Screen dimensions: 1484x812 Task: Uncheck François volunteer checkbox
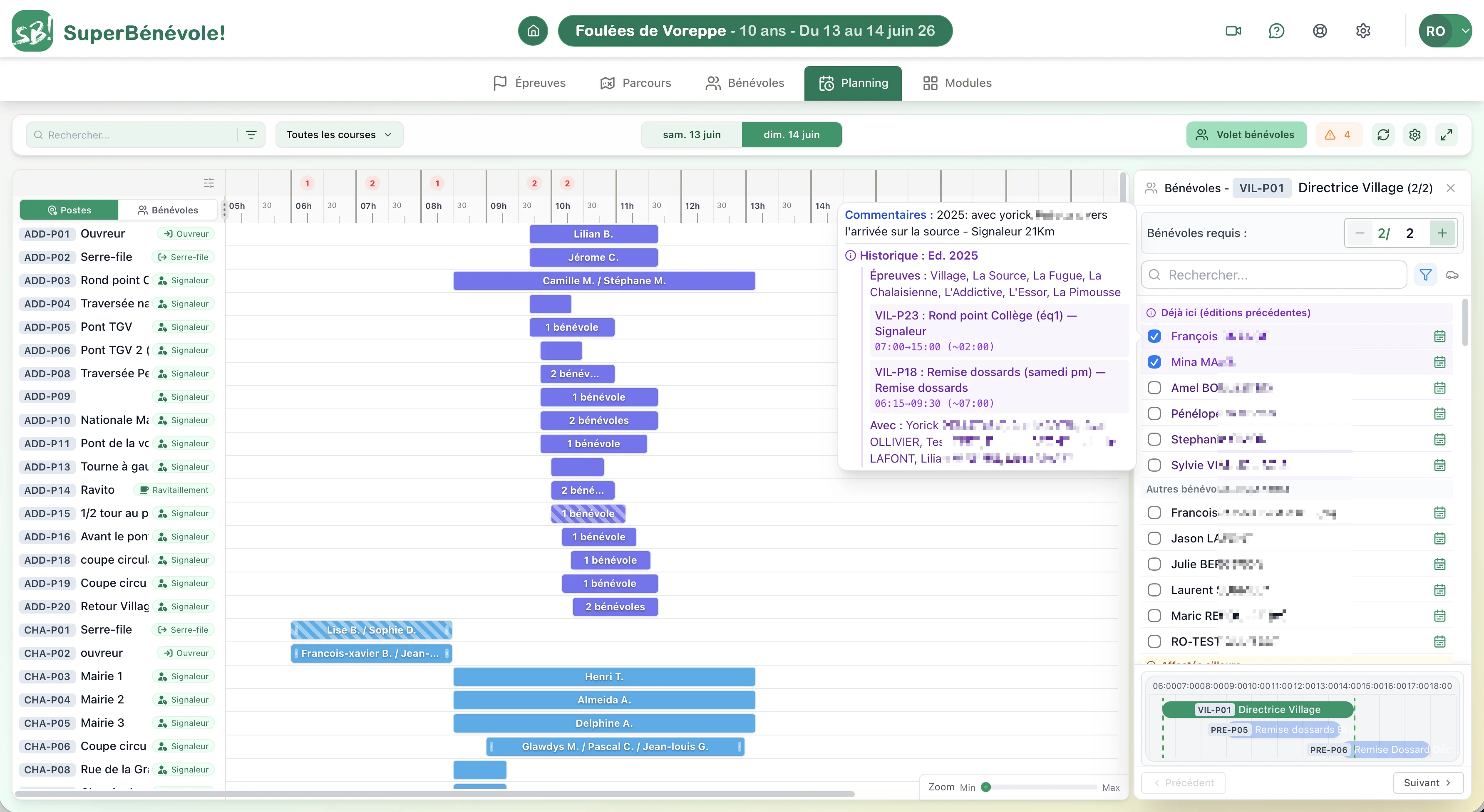coord(1154,336)
